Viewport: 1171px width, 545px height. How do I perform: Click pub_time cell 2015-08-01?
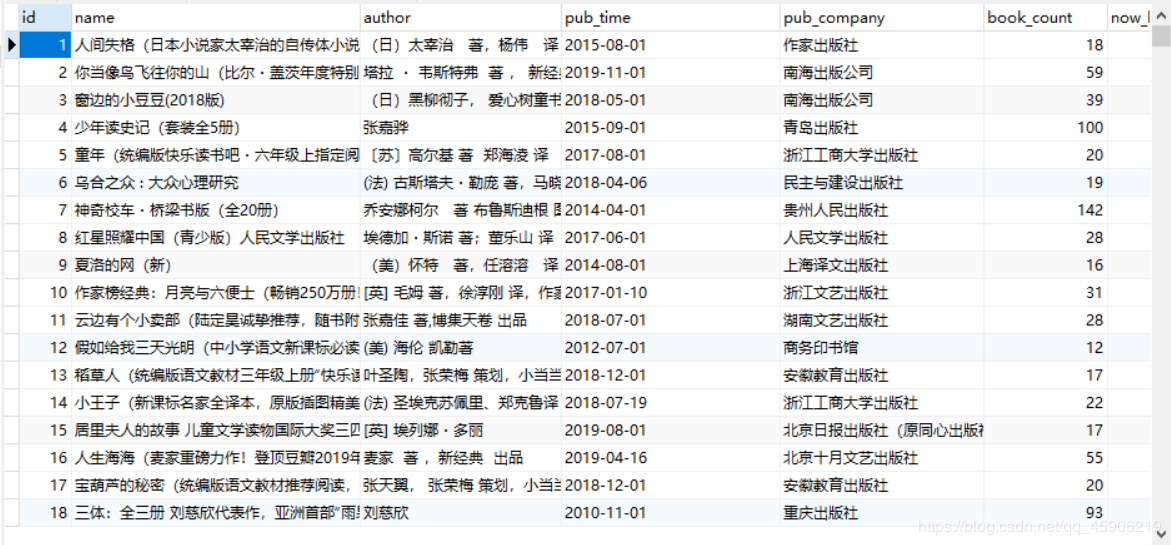(671, 45)
